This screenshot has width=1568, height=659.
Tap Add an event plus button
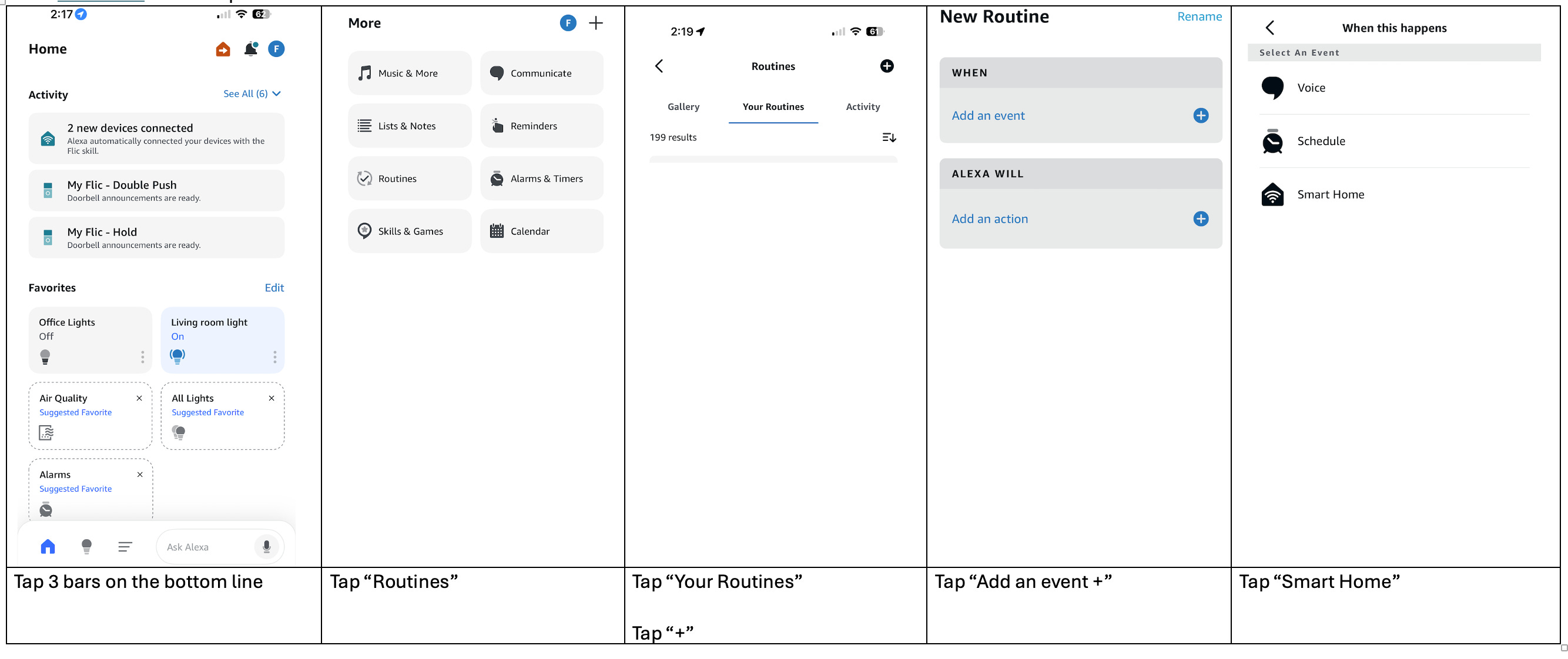tap(1200, 116)
